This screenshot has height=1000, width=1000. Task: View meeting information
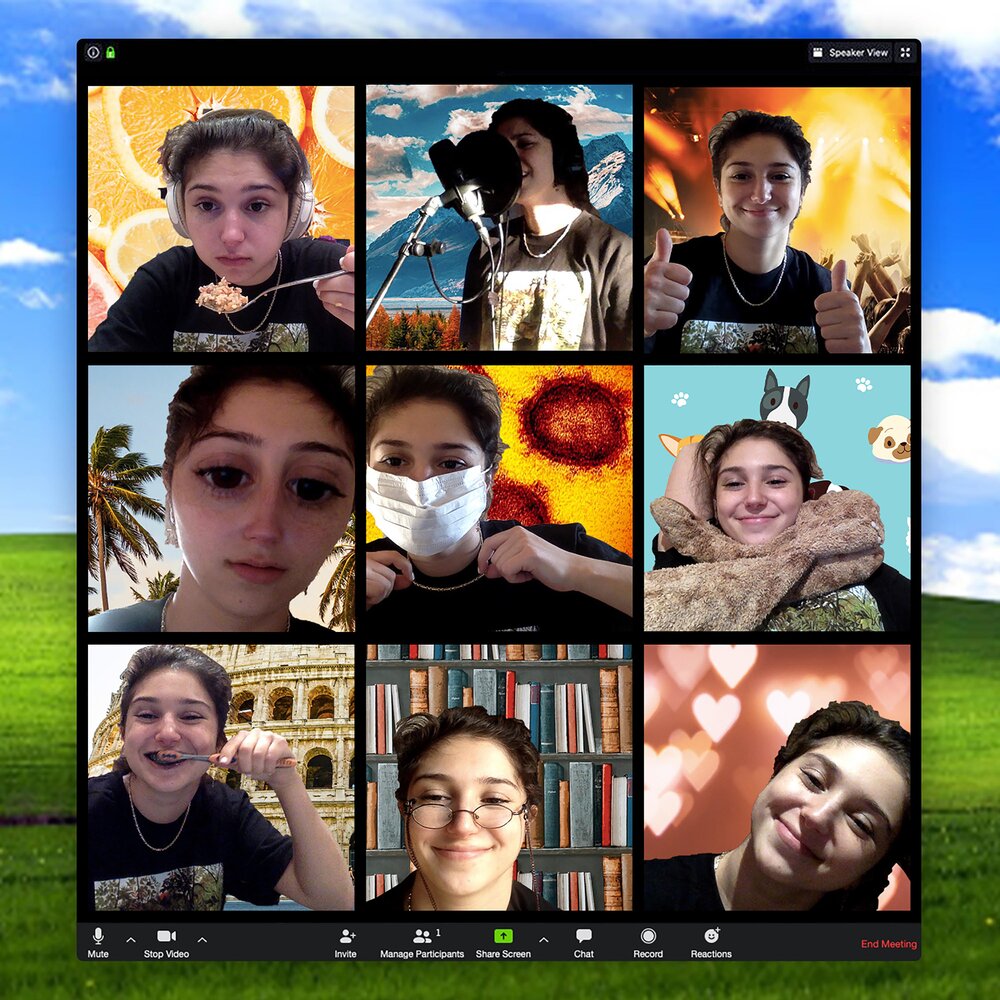(93, 52)
